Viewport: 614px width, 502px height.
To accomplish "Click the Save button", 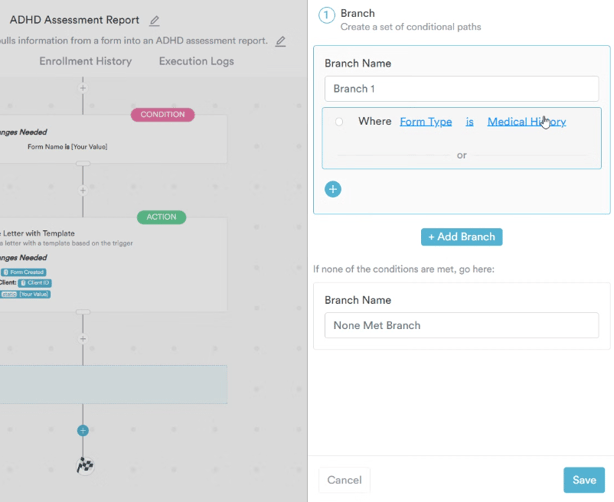I will pos(584,480).
